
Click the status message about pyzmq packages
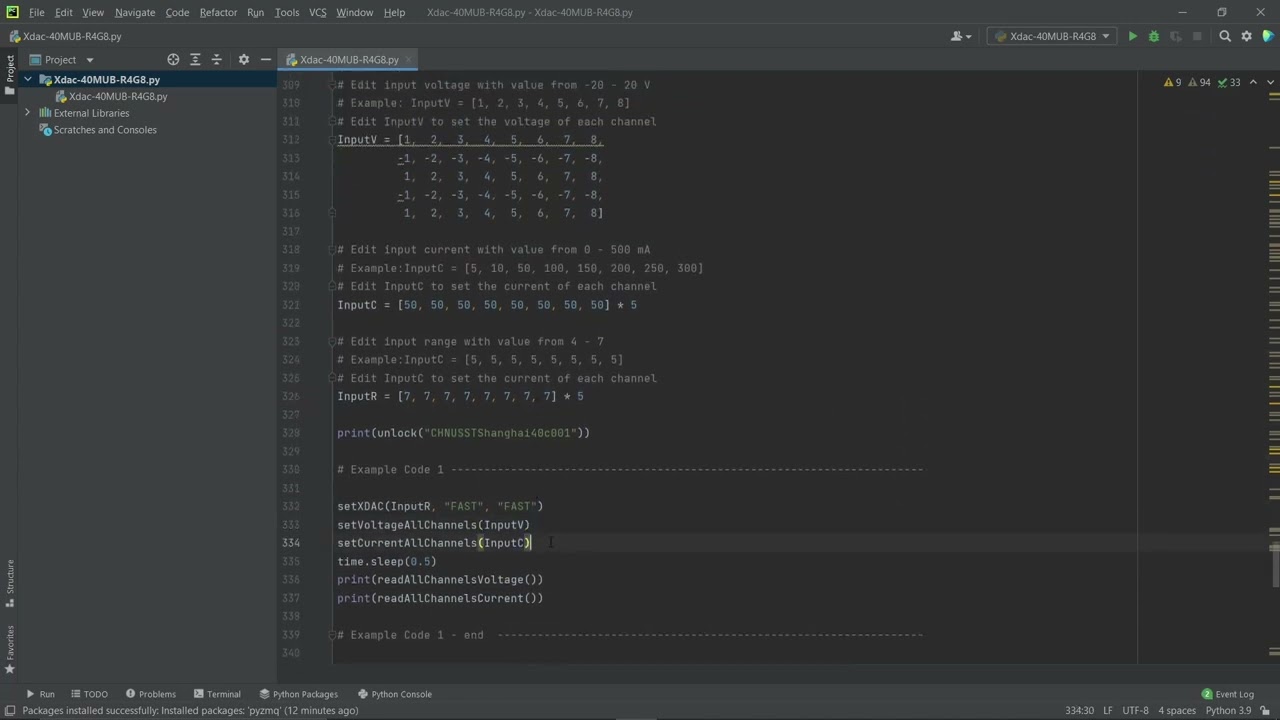[x=190, y=711]
